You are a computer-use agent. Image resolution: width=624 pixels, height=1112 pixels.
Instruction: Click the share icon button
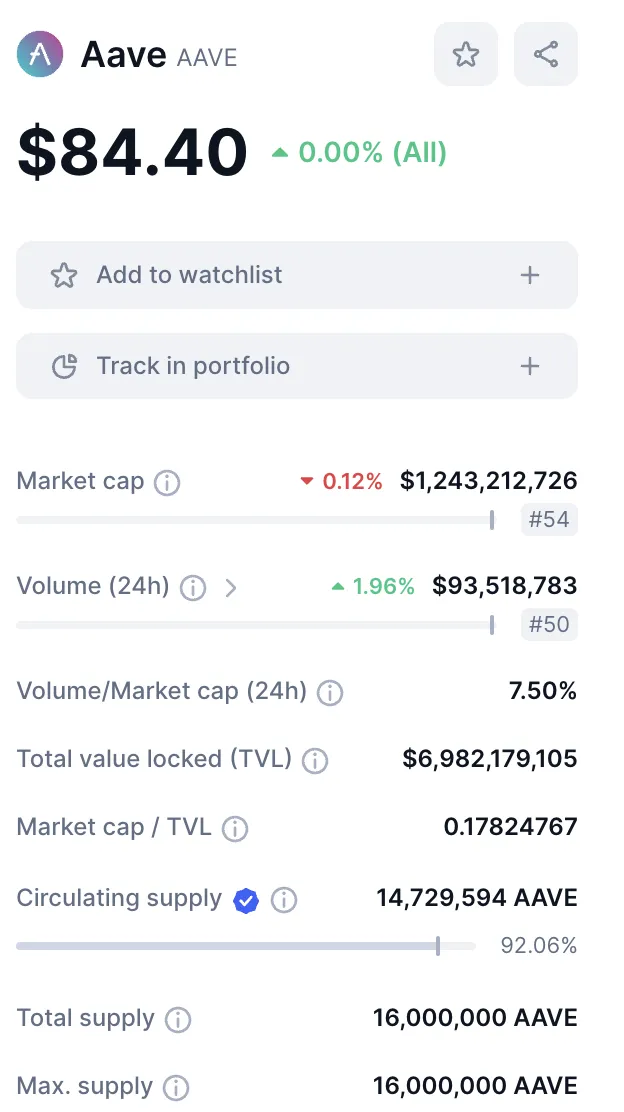pos(545,54)
